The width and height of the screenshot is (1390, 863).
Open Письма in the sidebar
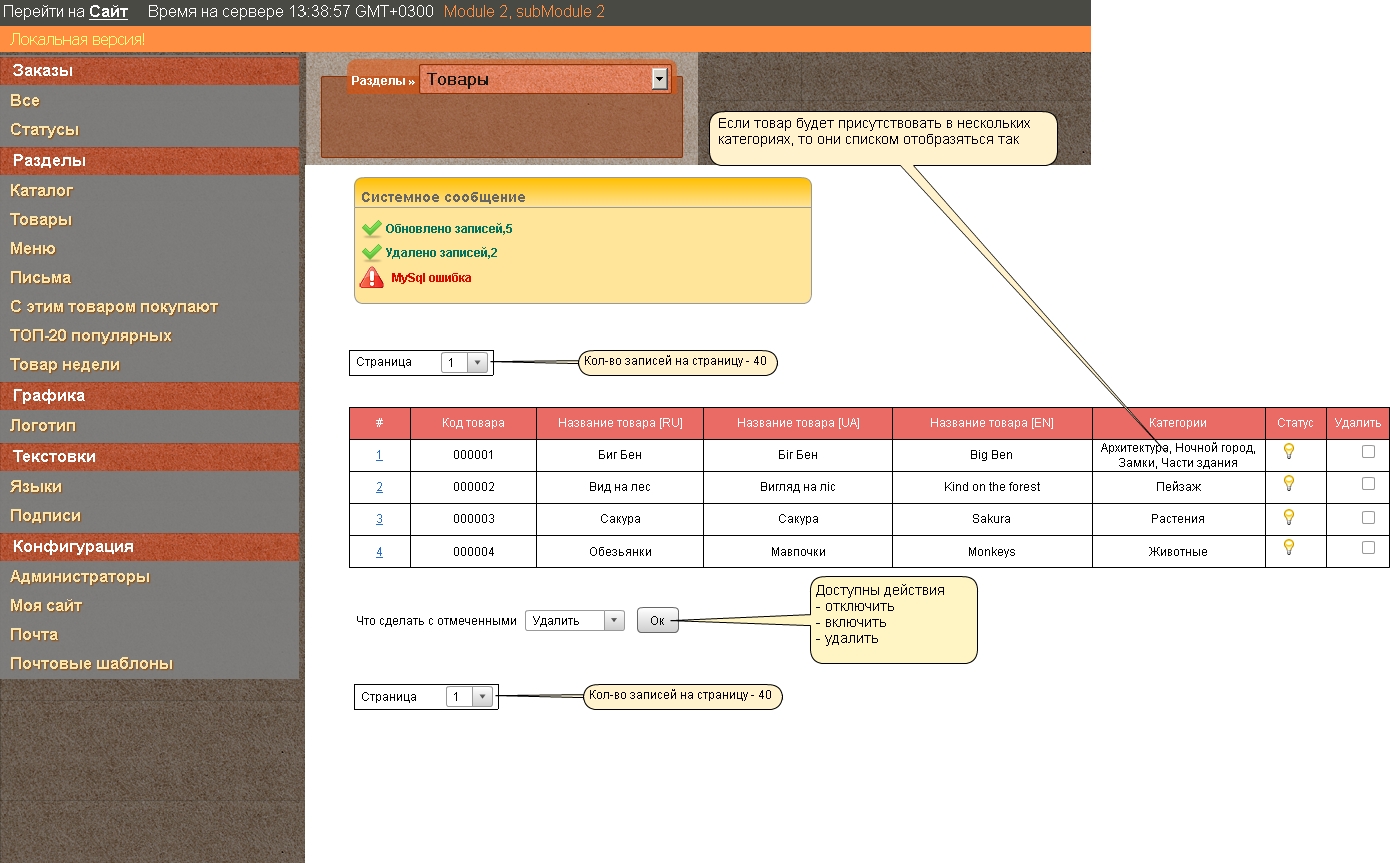pos(40,277)
